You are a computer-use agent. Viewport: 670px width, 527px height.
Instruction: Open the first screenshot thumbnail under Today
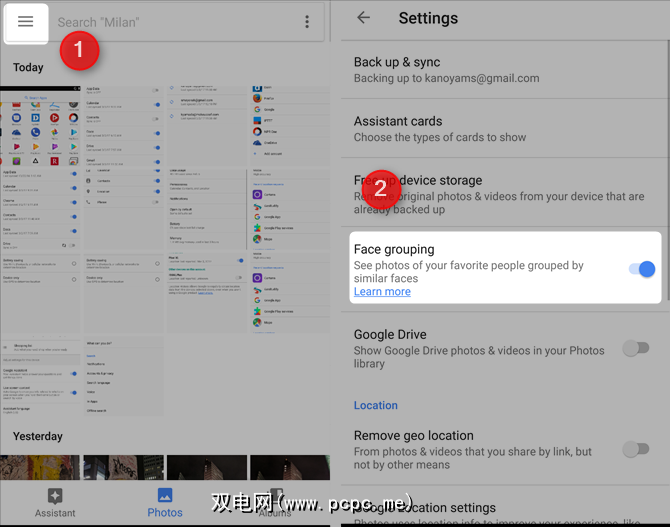click(40, 126)
